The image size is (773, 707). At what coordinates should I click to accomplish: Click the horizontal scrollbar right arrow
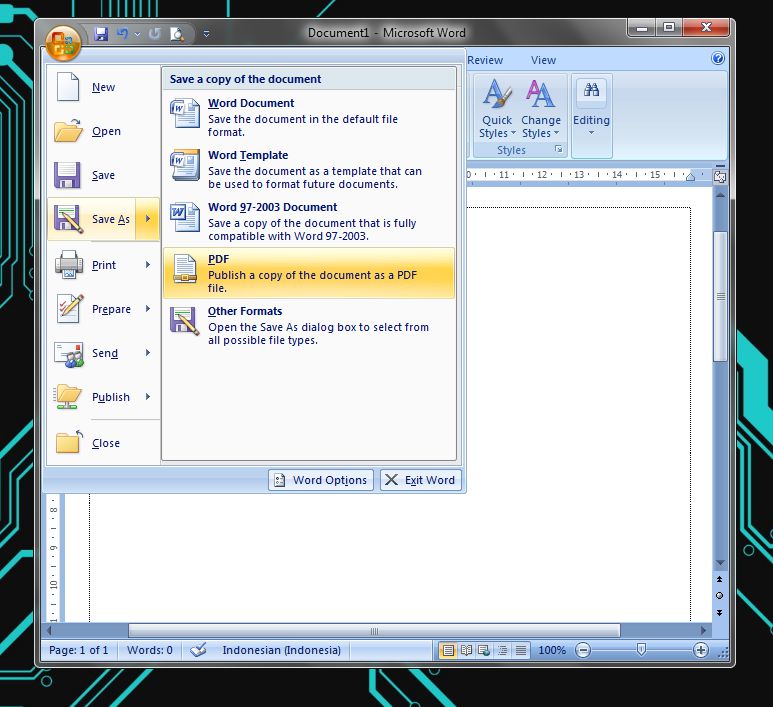pos(703,630)
